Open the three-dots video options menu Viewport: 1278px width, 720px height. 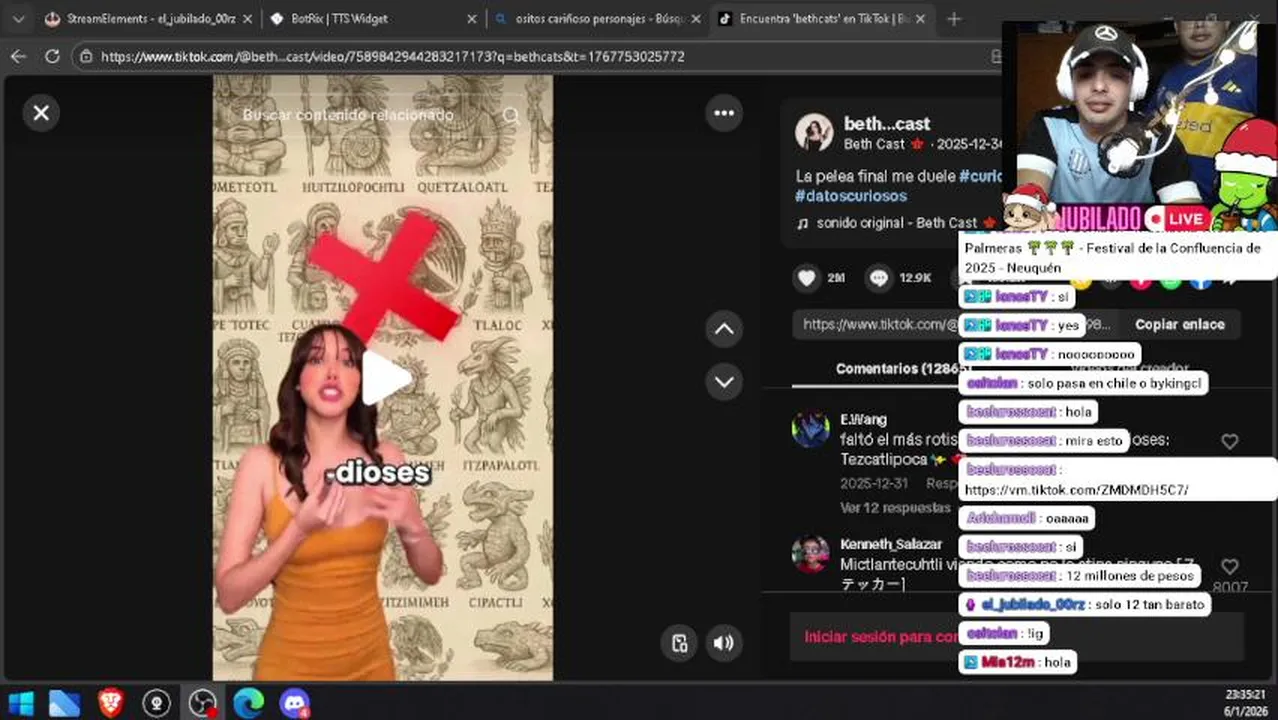(x=724, y=113)
